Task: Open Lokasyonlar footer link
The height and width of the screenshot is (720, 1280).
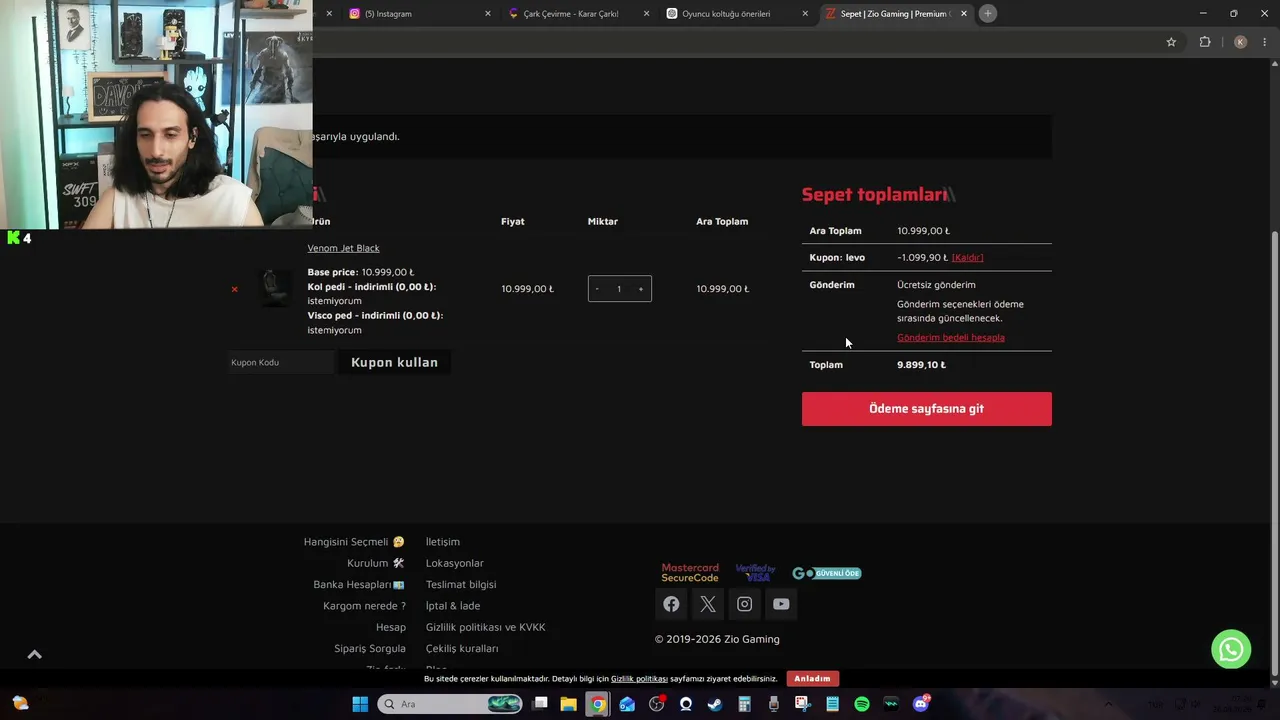Action: coord(455,563)
